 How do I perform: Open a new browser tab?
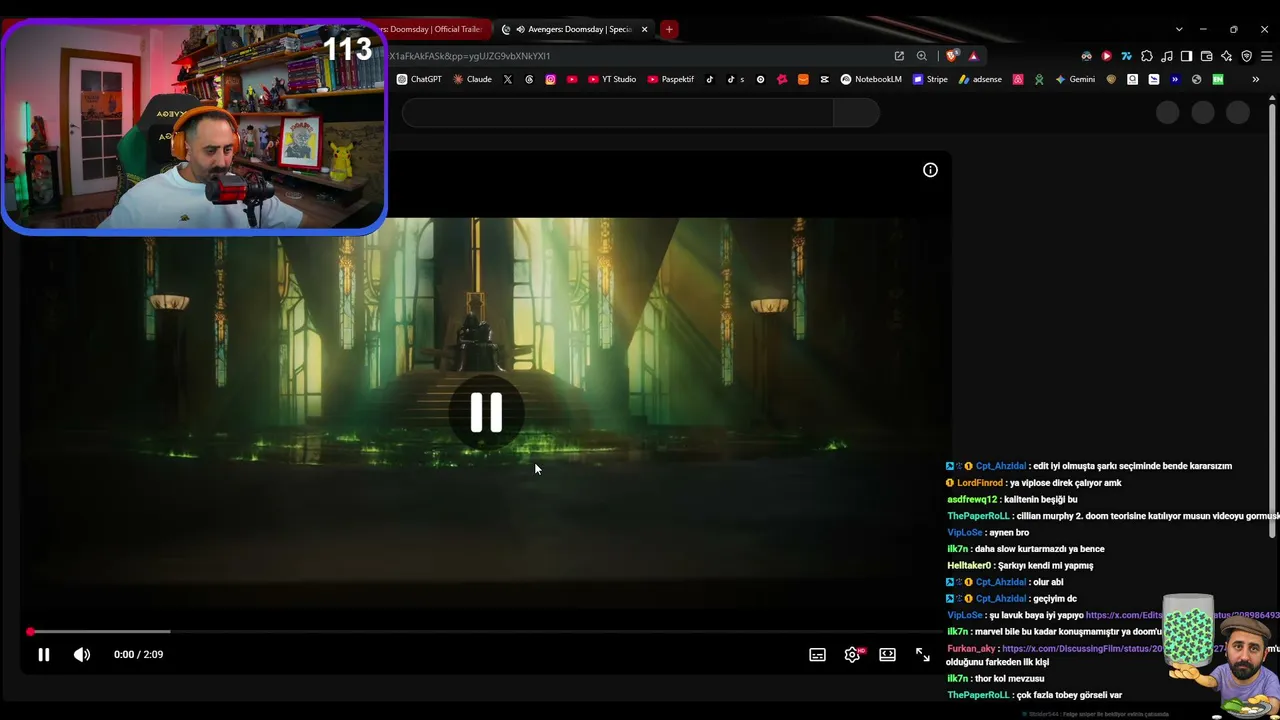pyautogui.click(x=669, y=29)
